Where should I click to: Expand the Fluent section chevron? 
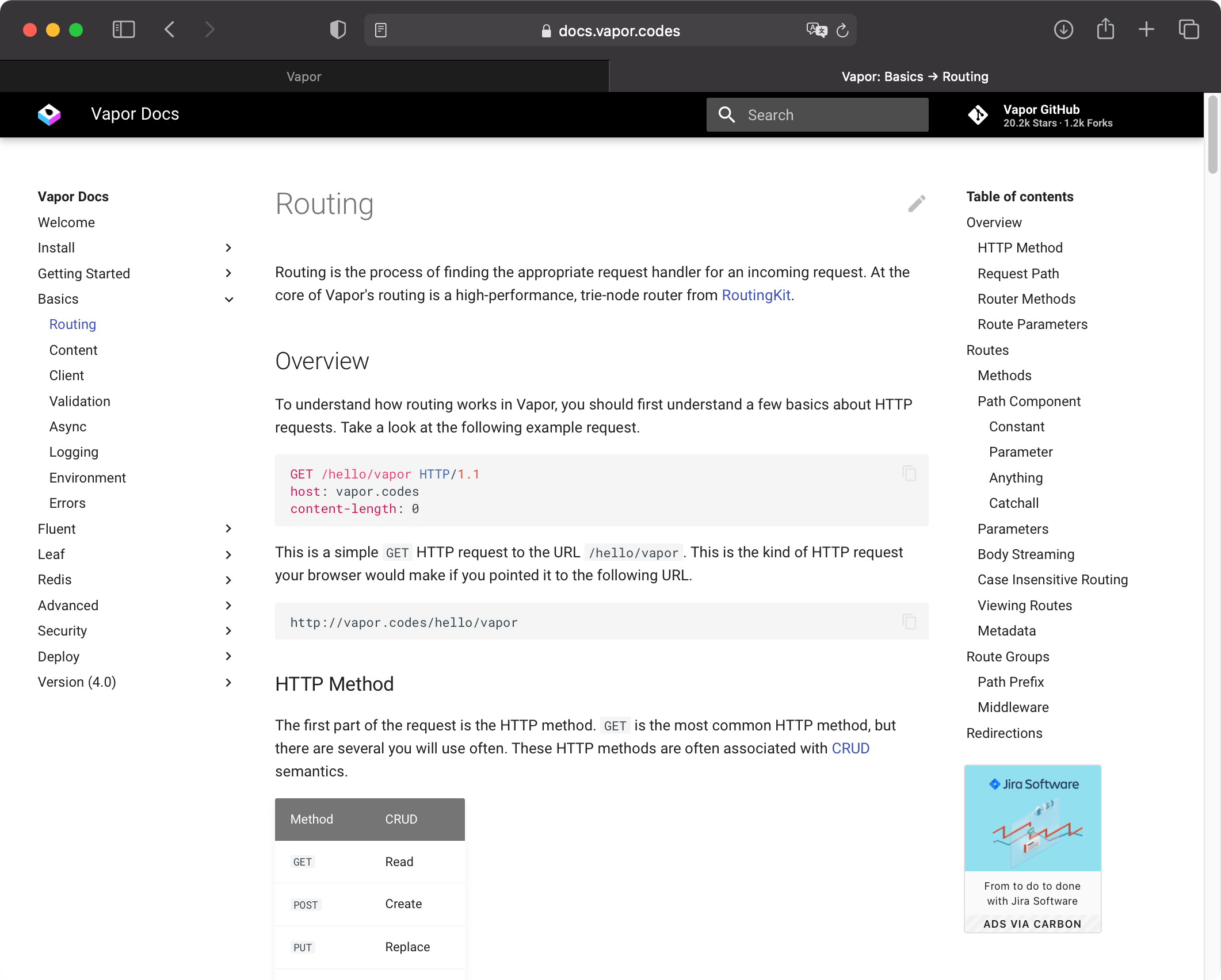pos(228,529)
